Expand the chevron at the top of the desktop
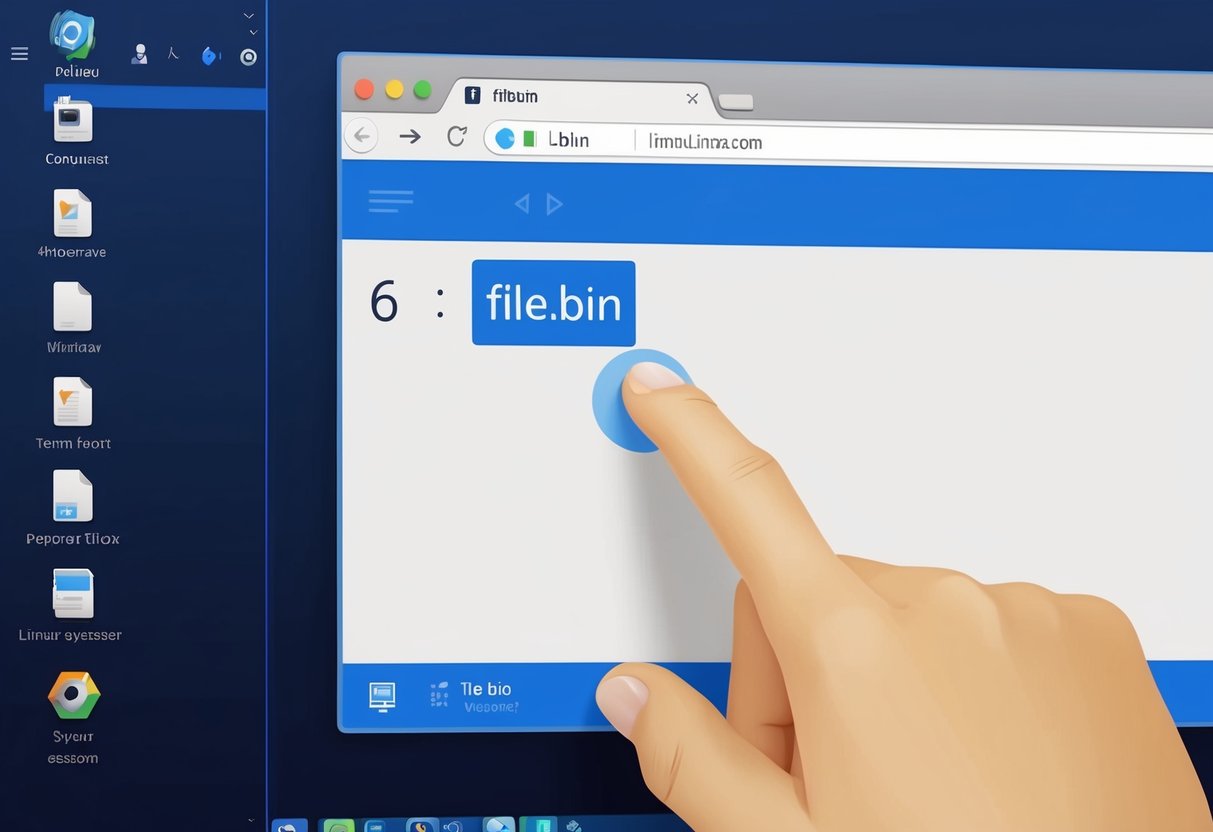 coord(248,16)
